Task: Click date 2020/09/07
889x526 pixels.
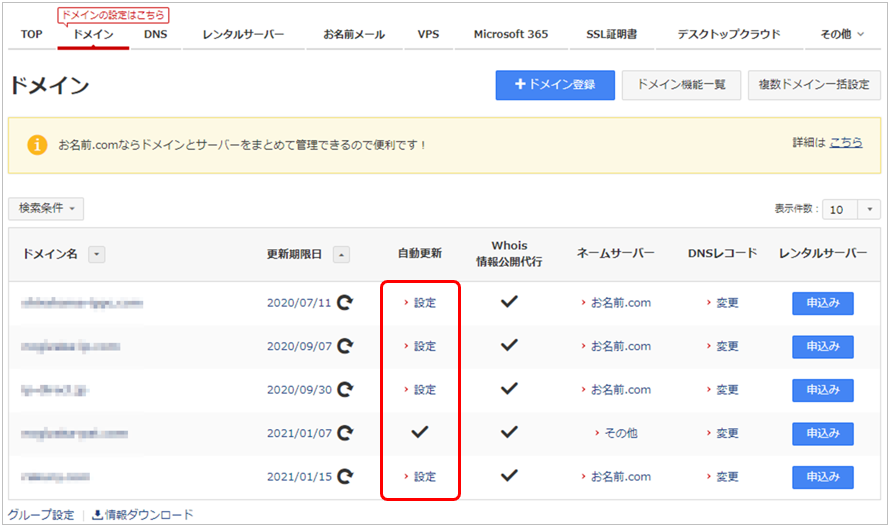Action: pos(299,346)
